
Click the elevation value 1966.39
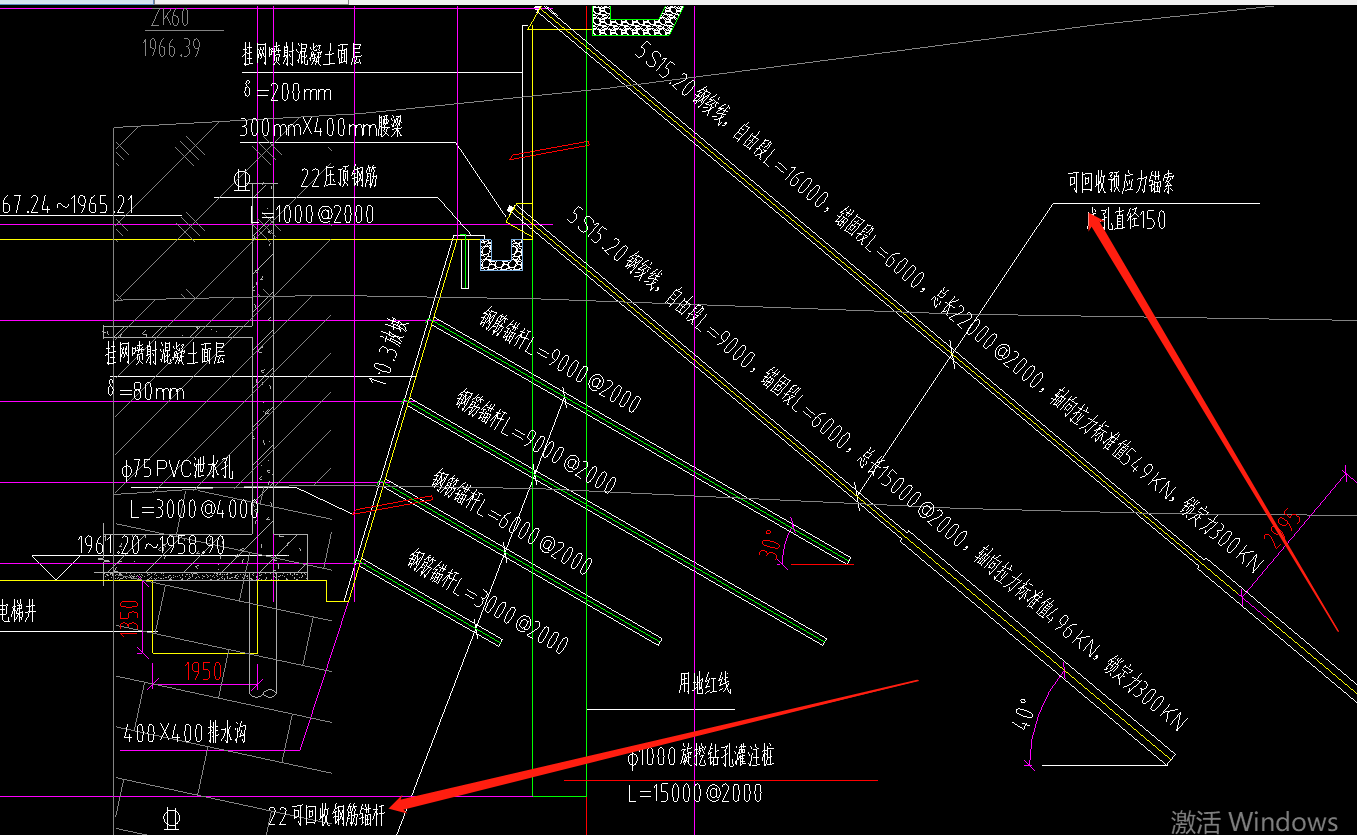(170, 48)
